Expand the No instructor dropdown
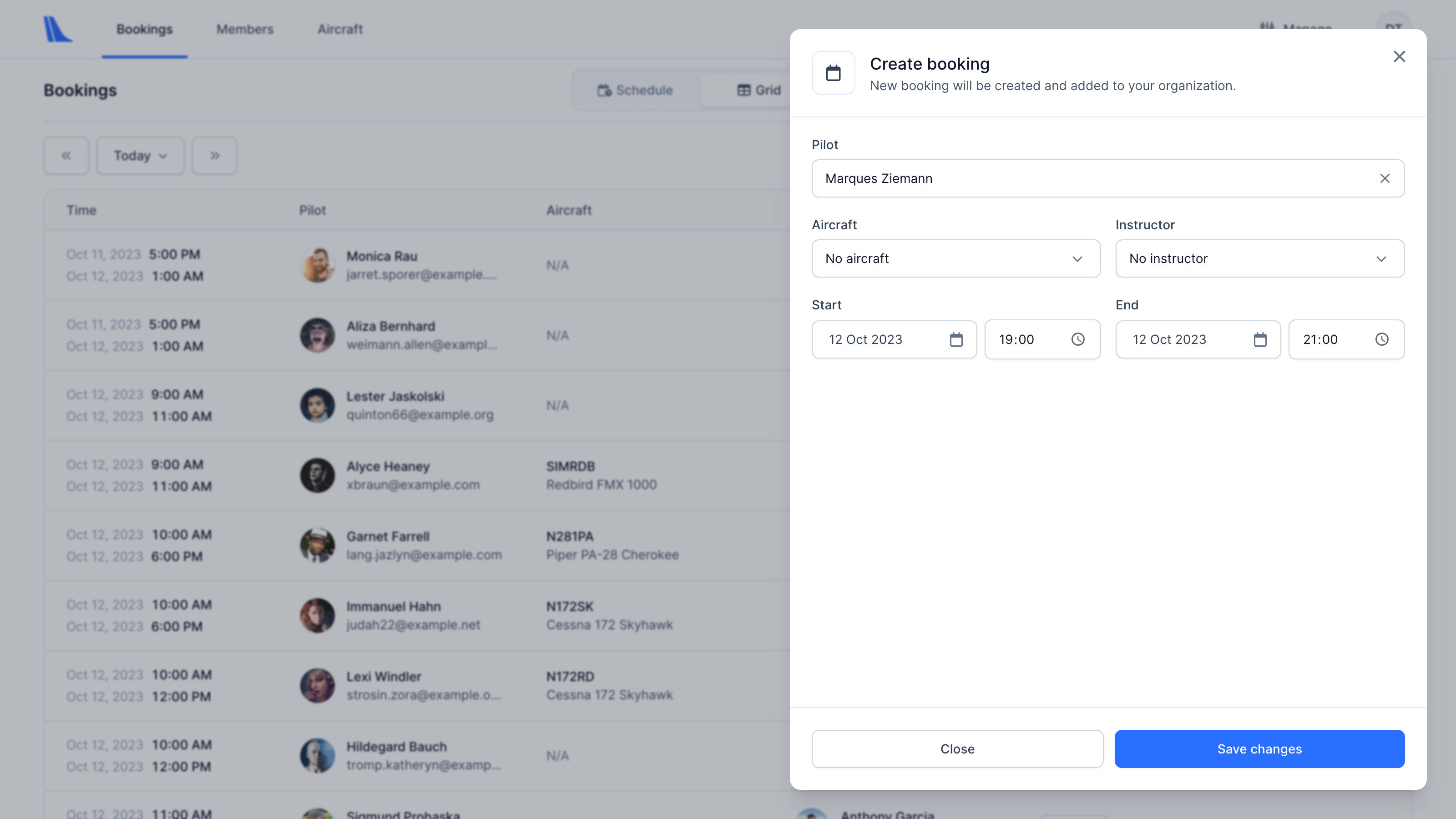 coord(1259,259)
